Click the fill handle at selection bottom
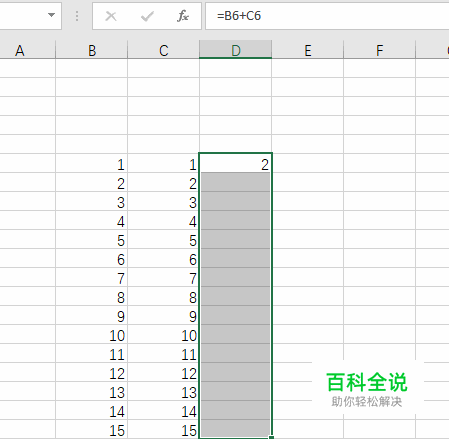The width and height of the screenshot is (449, 439). [271, 437]
